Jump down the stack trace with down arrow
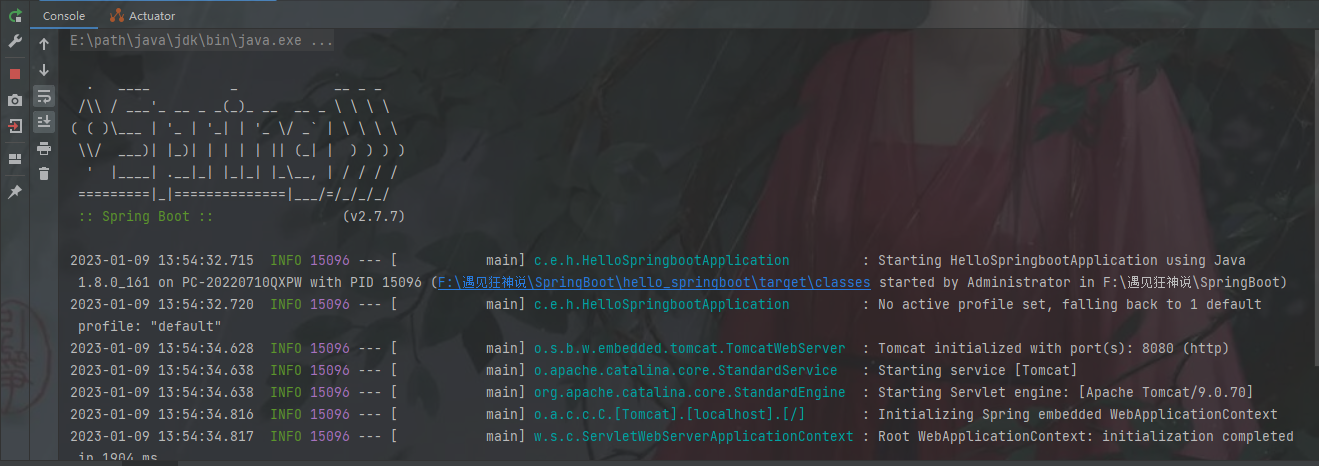Viewport: 1319px width, 466px height. 44,71
